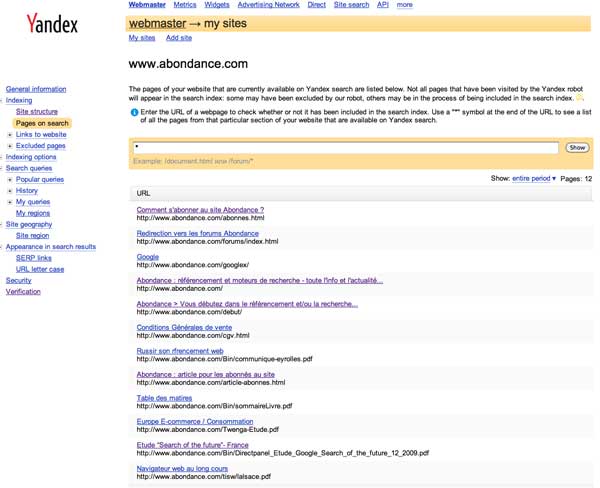Viewport: 600px width, 488px height.
Task: Open My queries in sidebar
Action: [x=33, y=202]
